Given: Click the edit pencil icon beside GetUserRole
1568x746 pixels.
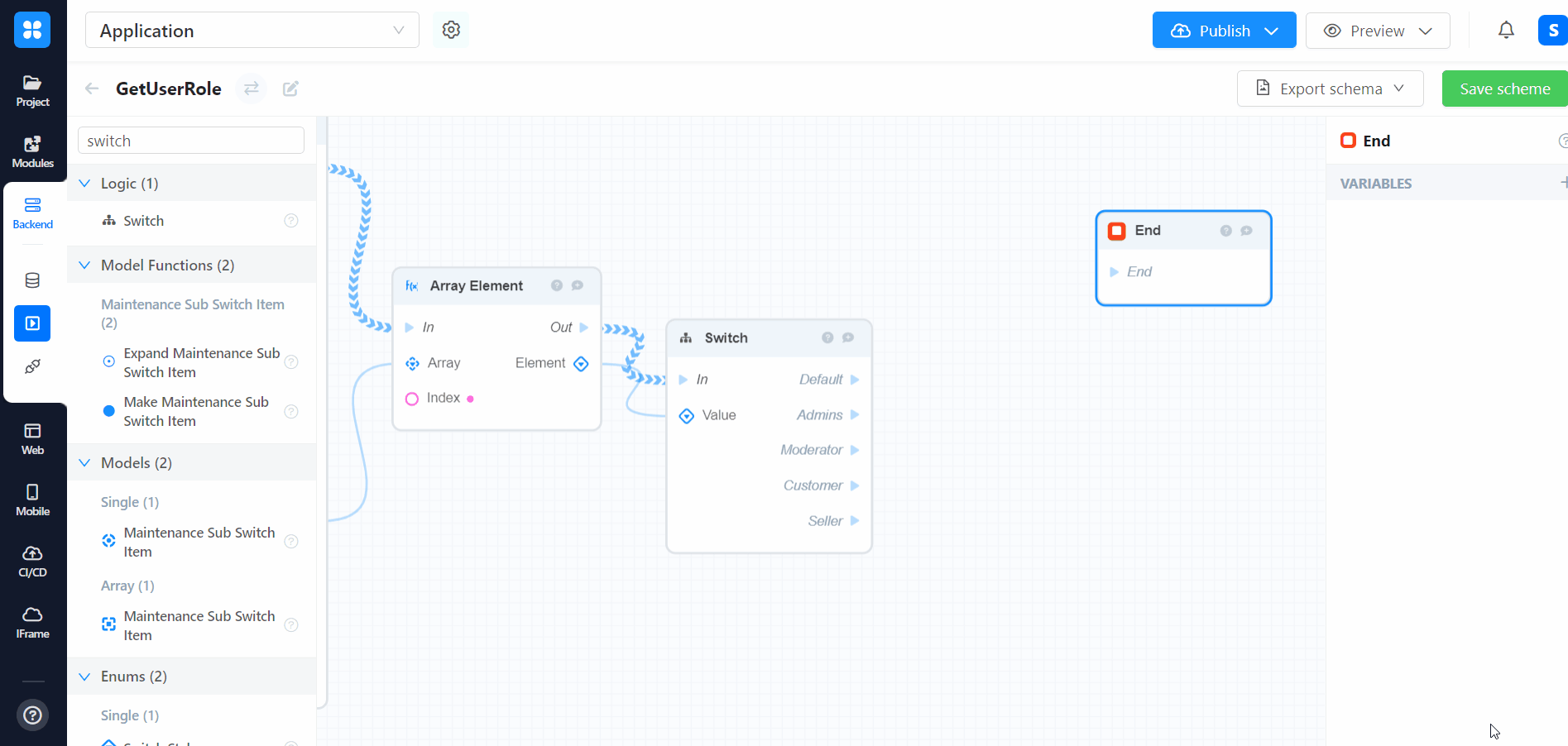Looking at the screenshot, I should click(290, 88).
